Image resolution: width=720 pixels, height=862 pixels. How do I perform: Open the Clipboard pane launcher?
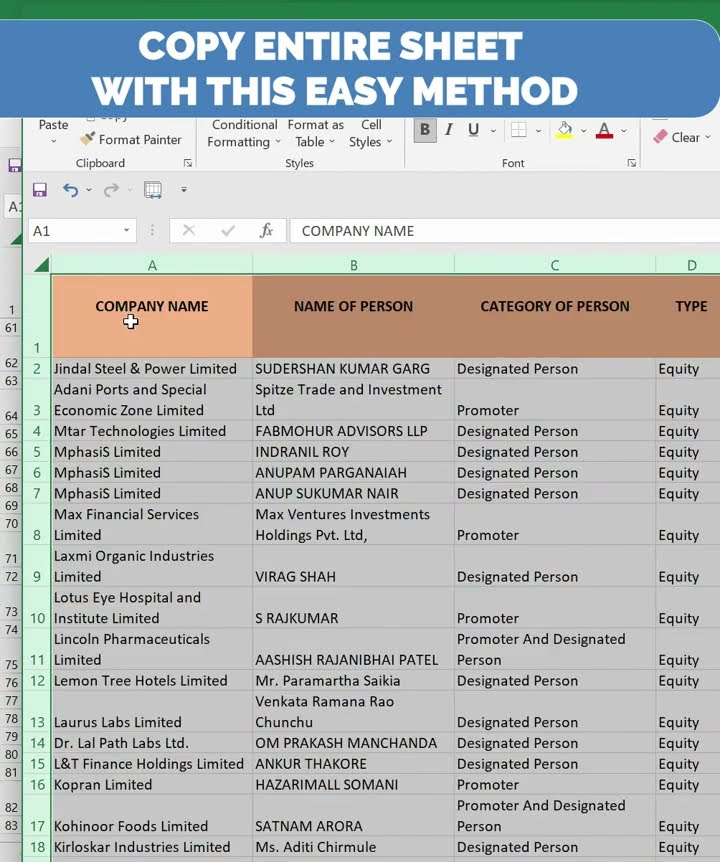188,163
